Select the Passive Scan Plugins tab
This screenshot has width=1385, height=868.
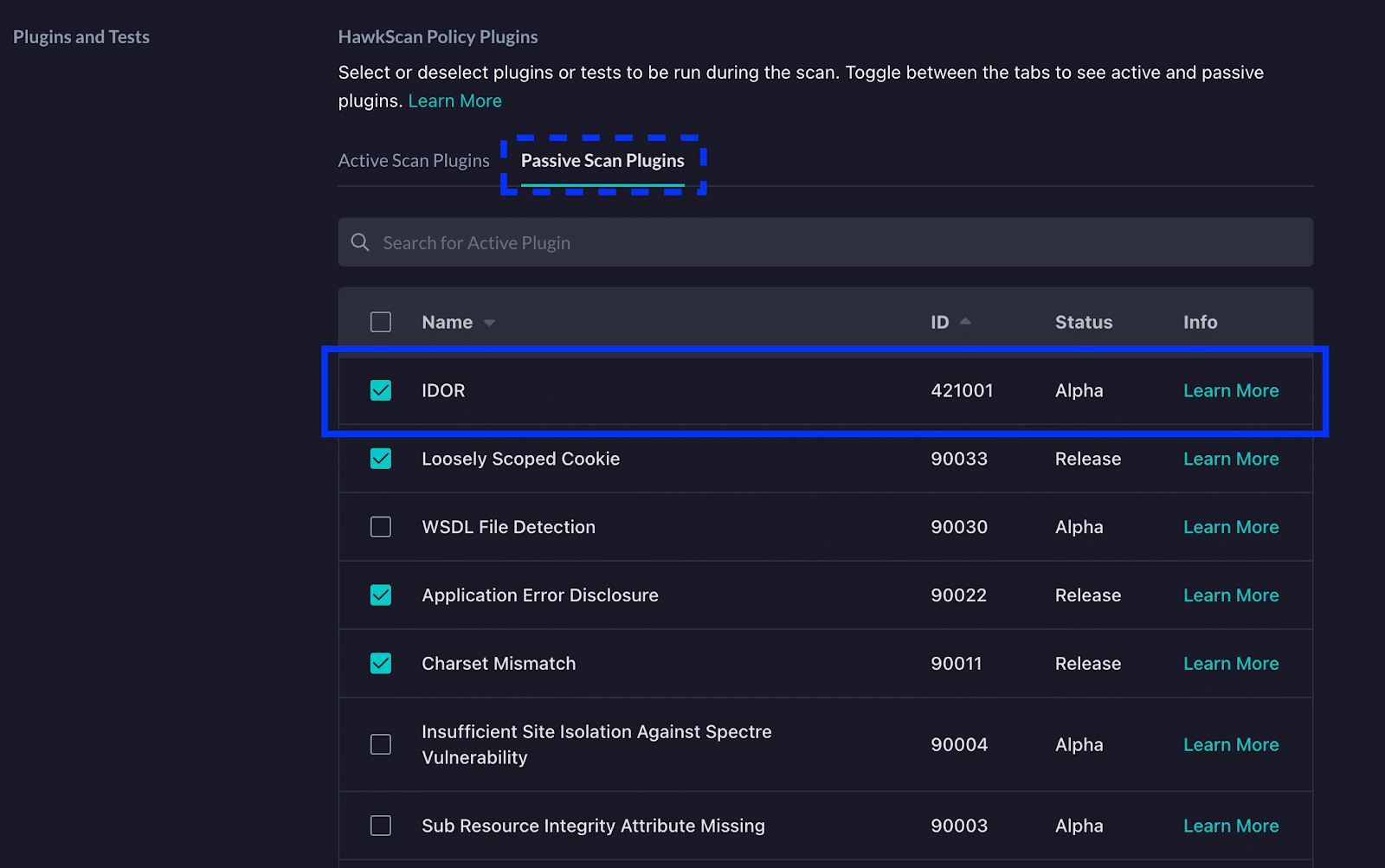point(602,161)
